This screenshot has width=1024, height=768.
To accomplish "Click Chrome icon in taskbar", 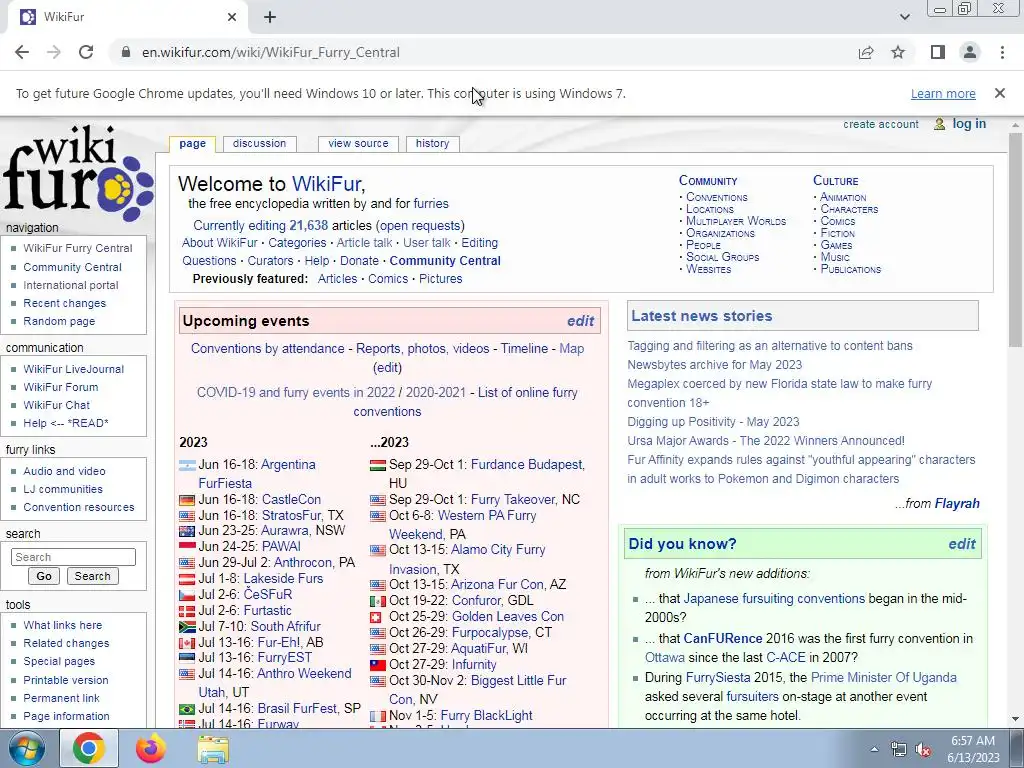I will coord(88,749).
